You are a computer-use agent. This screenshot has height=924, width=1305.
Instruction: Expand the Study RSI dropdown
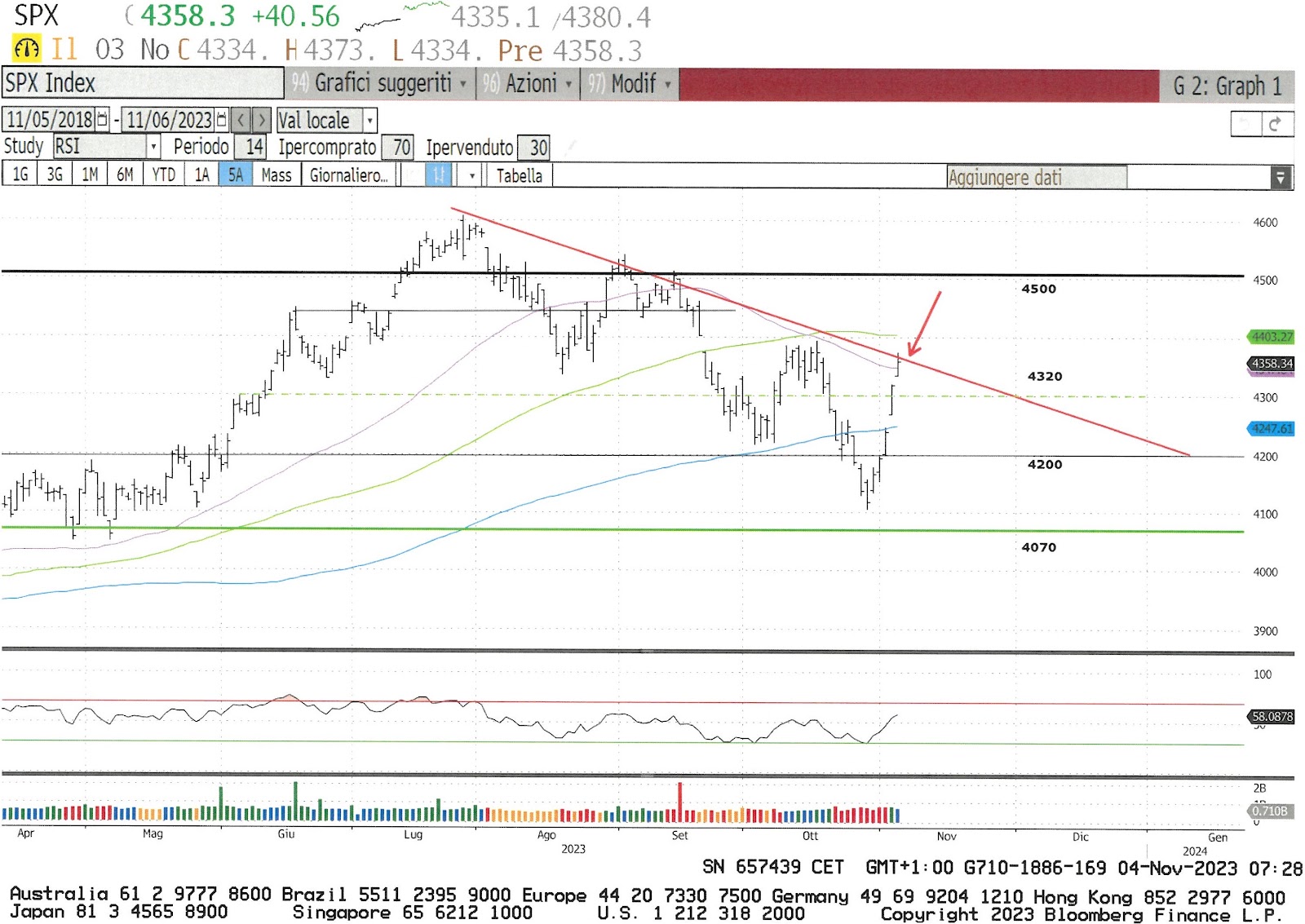click(x=153, y=147)
